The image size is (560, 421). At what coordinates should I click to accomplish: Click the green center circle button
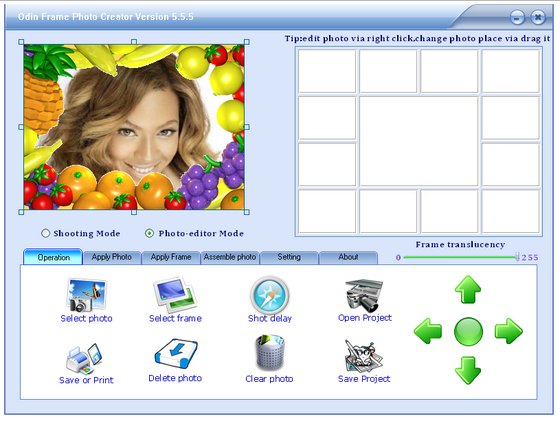click(x=468, y=331)
